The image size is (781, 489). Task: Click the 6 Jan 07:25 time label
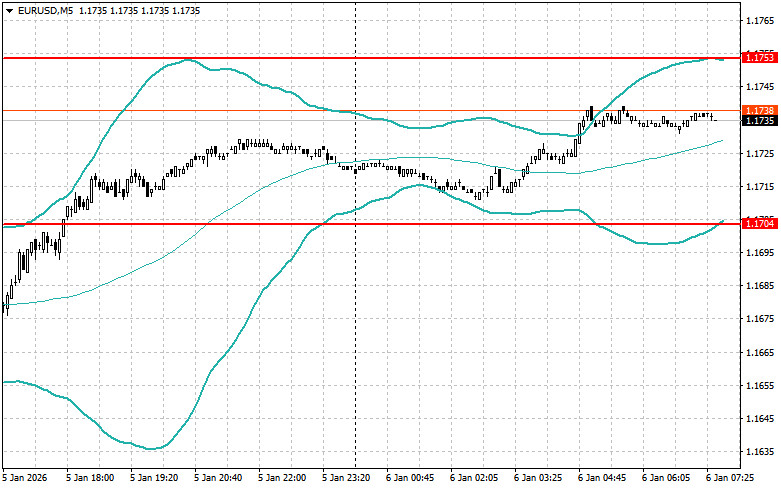click(730, 478)
